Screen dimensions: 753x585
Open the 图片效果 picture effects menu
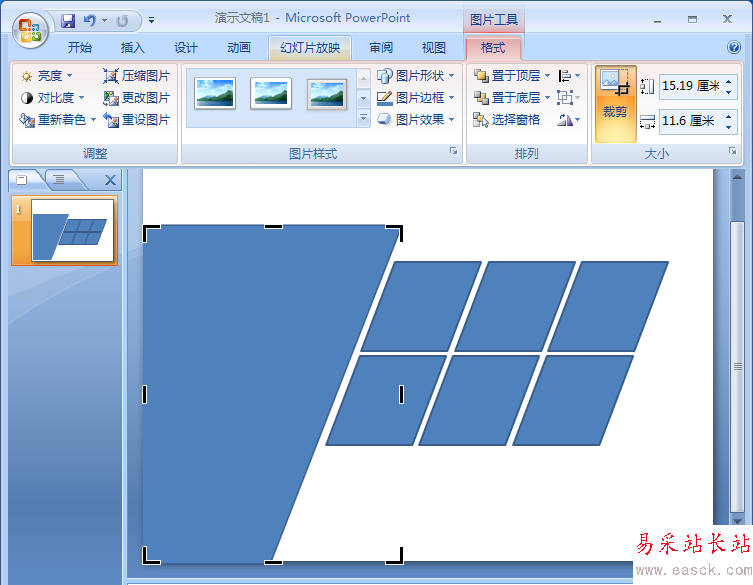coord(415,120)
